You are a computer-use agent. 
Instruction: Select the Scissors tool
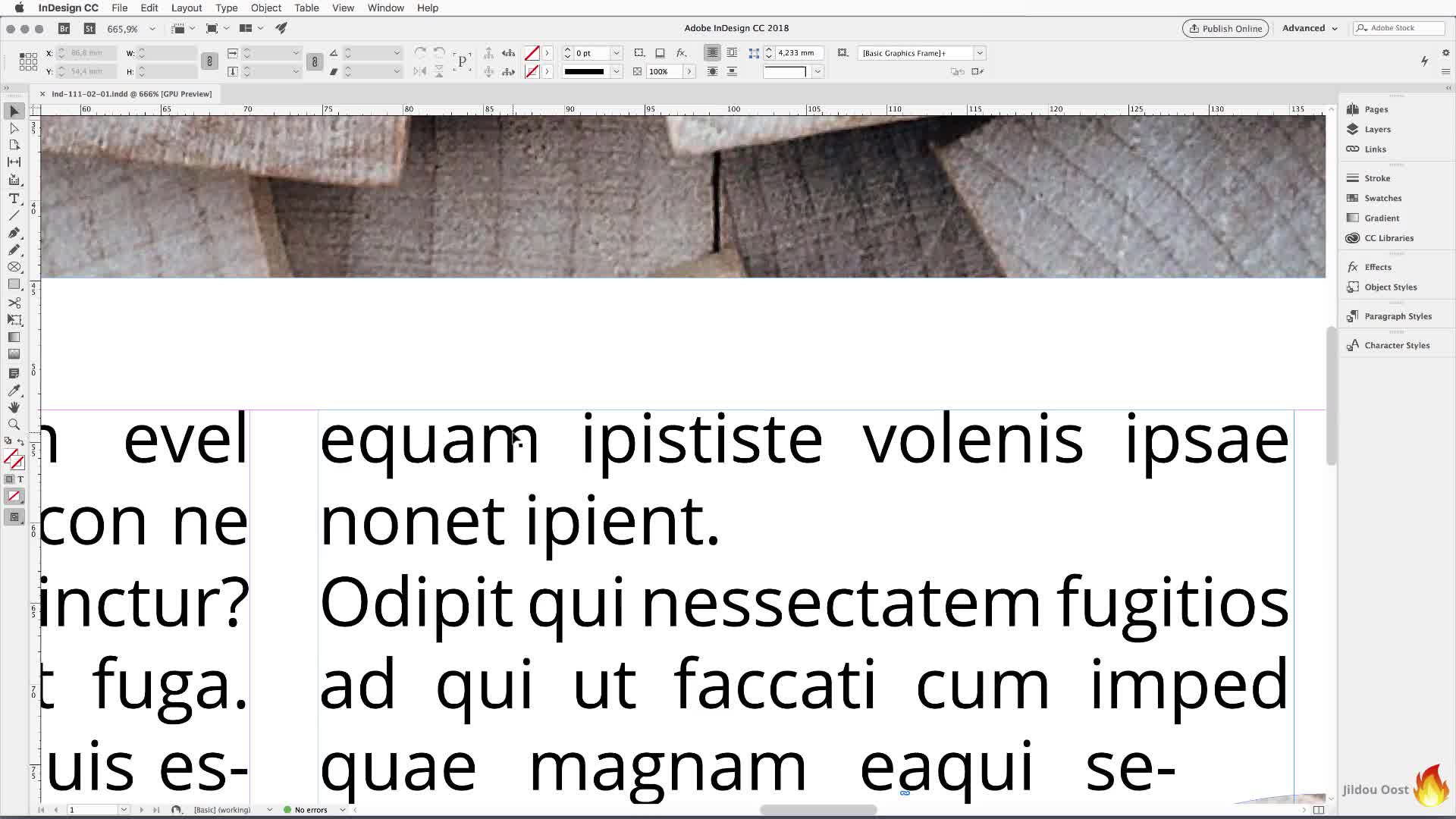click(x=14, y=303)
